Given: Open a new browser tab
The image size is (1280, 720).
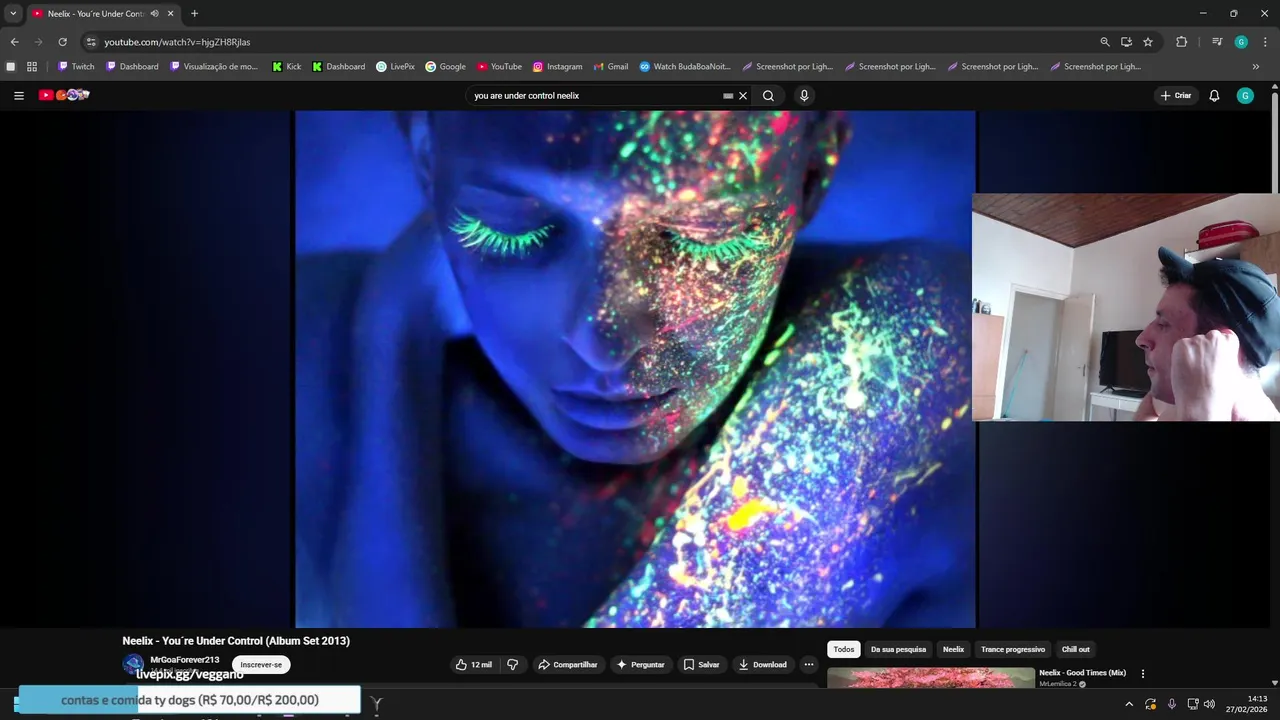Looking at the screenshot, I should [194, 14].
